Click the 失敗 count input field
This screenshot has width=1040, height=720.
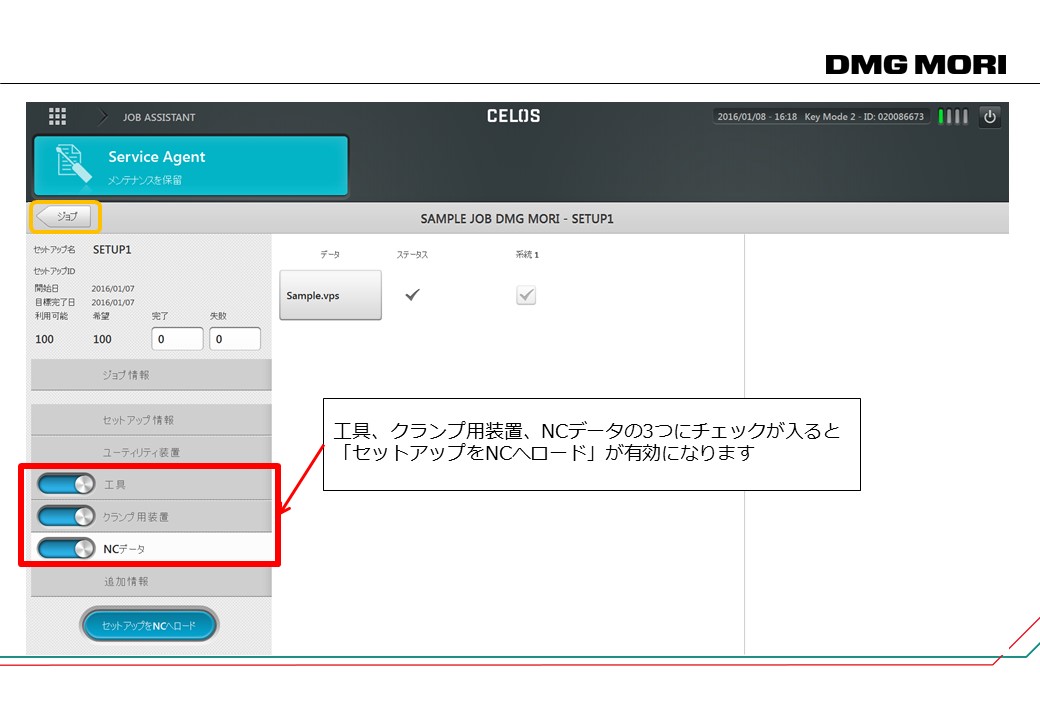(235, 339)
